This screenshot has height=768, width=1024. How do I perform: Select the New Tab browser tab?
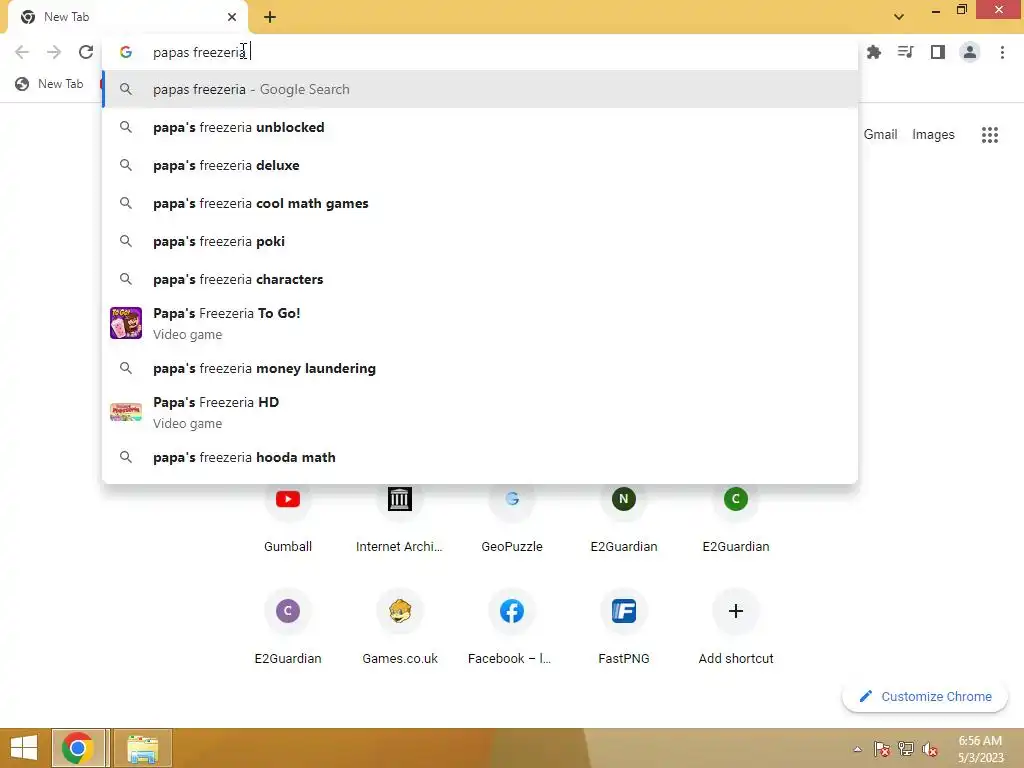[x=128, y=17]
